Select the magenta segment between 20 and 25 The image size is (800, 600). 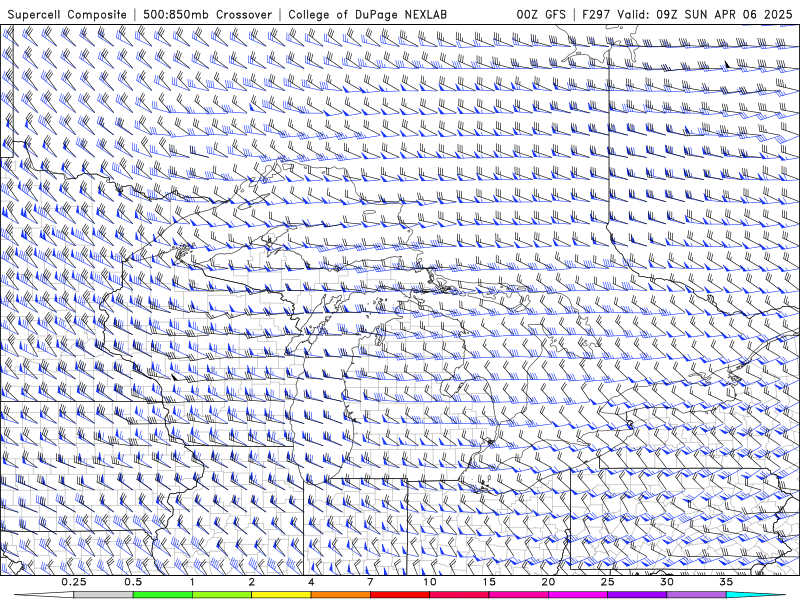pyautogui.click(x=578, y=595)
